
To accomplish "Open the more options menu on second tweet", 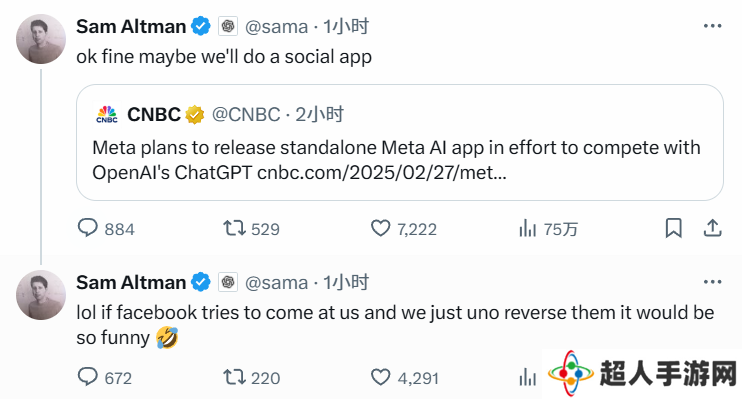I will click(712, 282).
